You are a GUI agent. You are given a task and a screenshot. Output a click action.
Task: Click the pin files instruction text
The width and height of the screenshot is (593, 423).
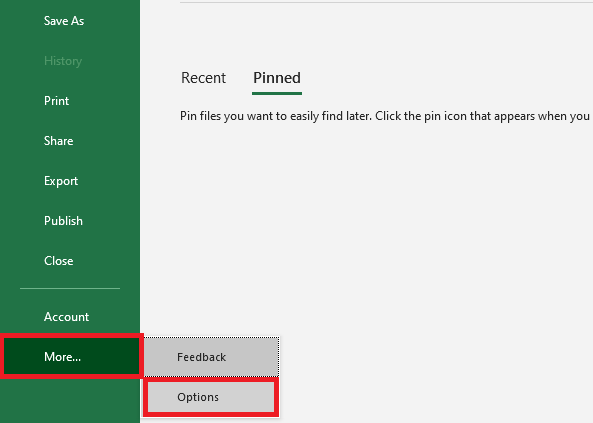385,116
